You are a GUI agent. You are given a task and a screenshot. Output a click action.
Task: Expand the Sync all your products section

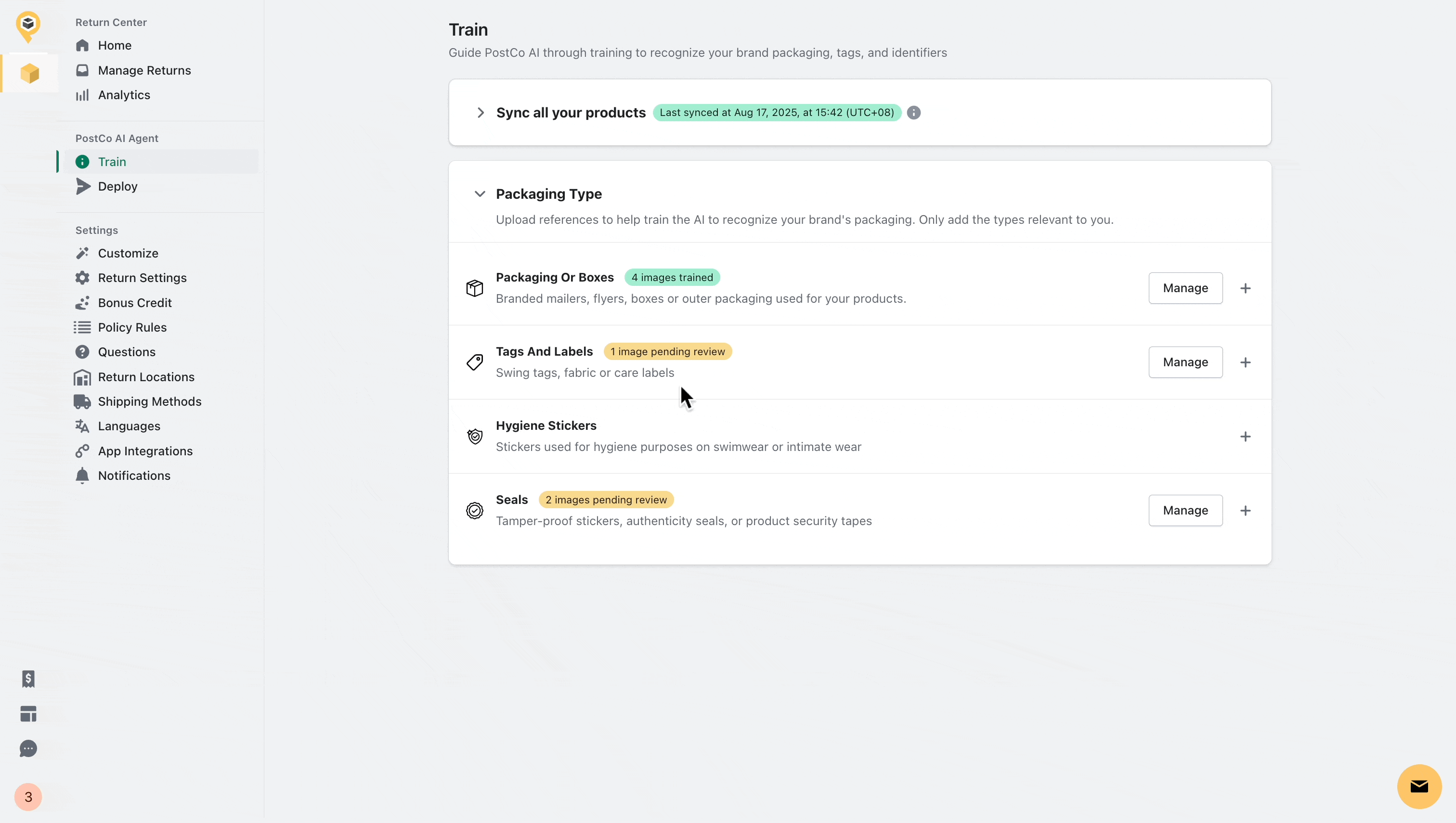click(x=481, y=113)
